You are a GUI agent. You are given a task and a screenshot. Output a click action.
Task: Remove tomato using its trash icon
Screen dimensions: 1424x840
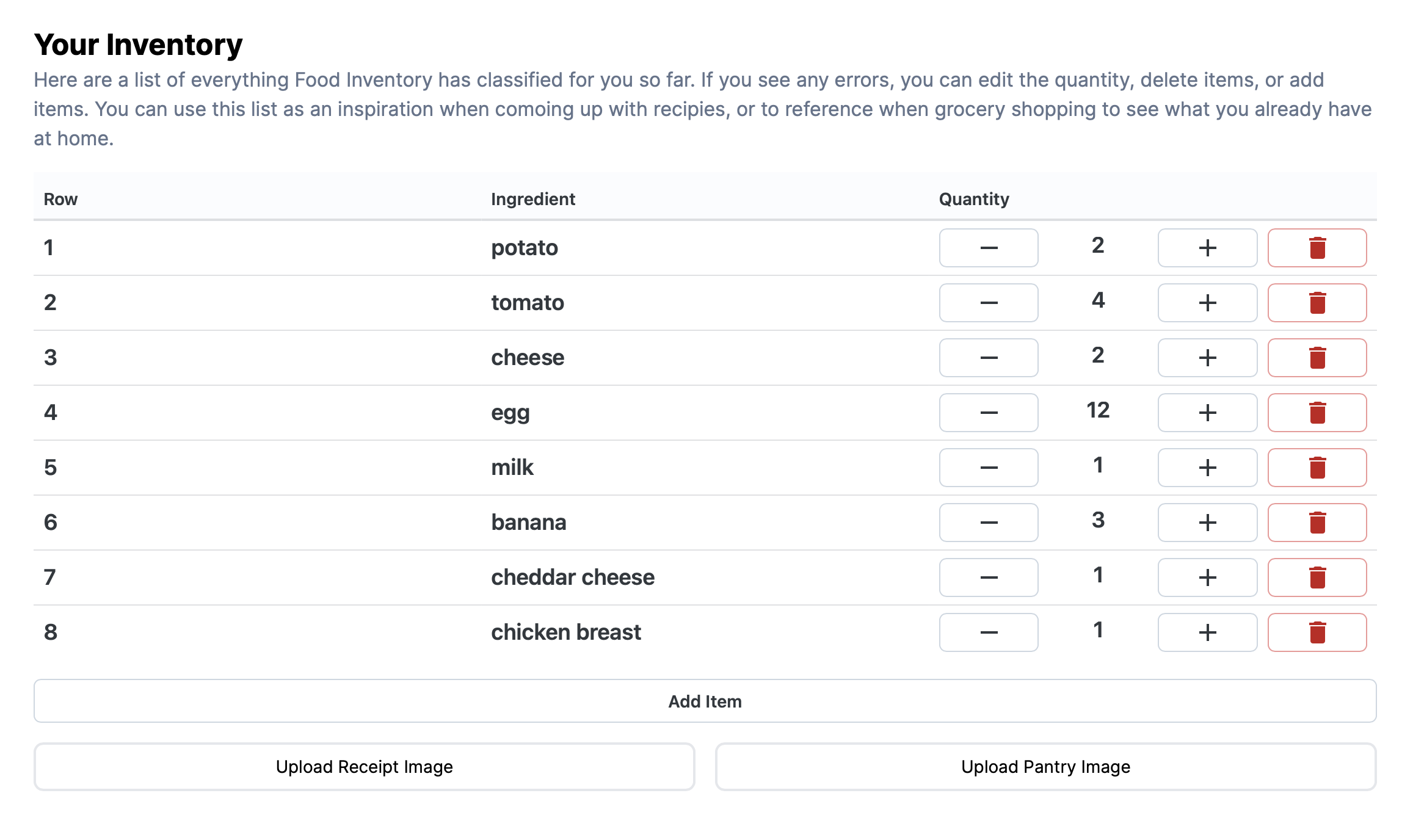(1317, 303)
